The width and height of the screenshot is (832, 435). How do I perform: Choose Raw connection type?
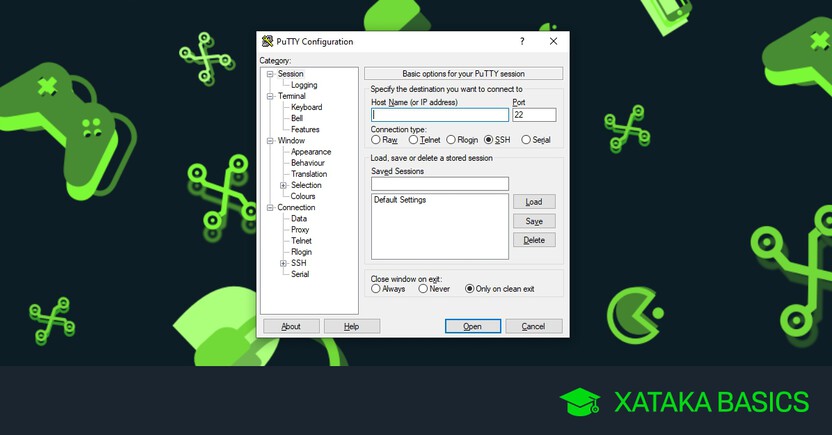(376, 140)
